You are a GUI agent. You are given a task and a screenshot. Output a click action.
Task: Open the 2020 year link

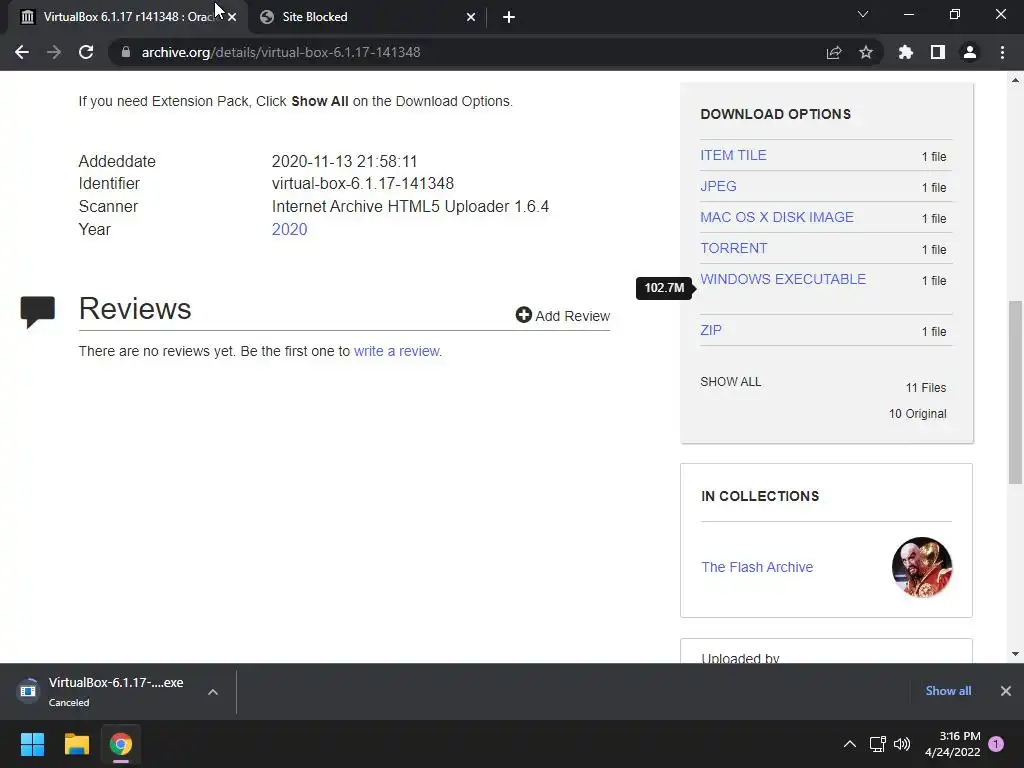[x=289, y=230]
